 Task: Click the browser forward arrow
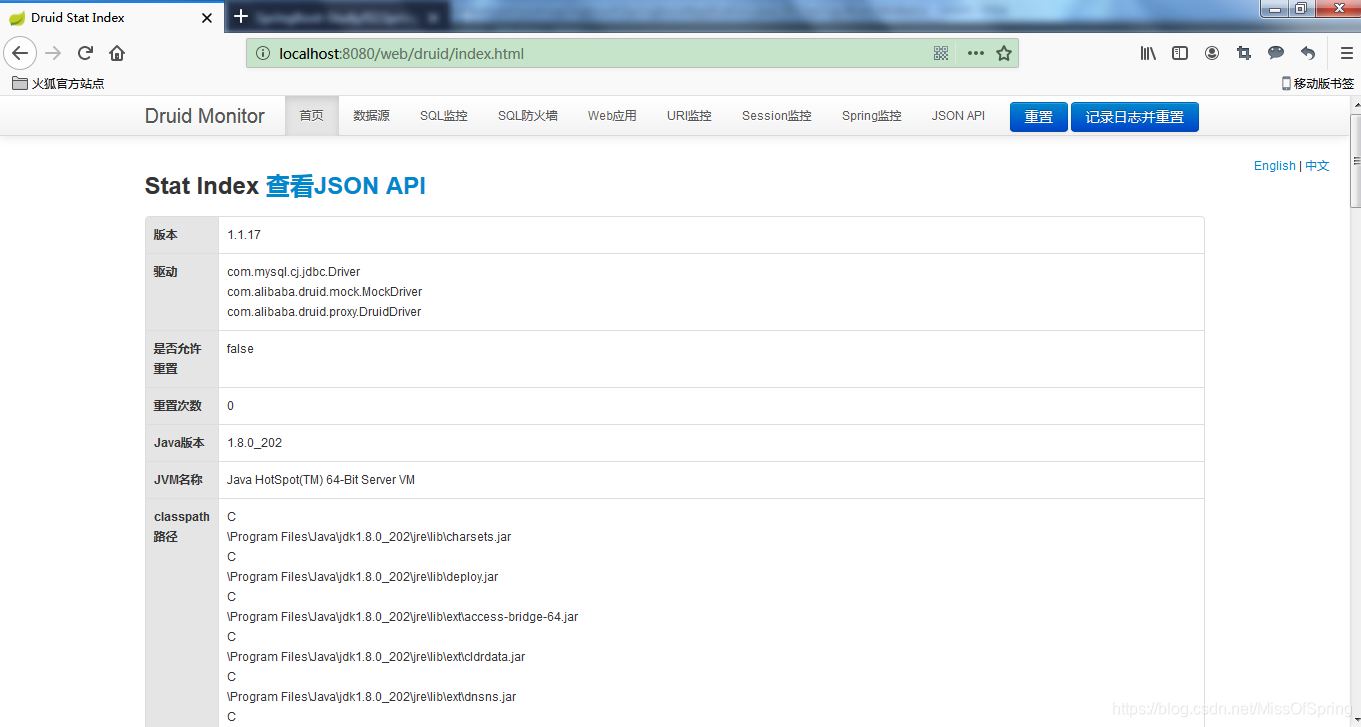pyautogui.click(x=53, y=53)
